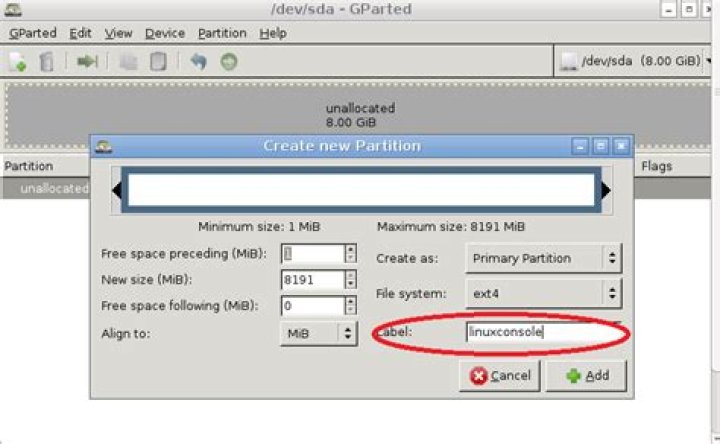Click the Free space following input field
Image resolution: width=720 pixels, height=444 pixels.
point(313,306)
